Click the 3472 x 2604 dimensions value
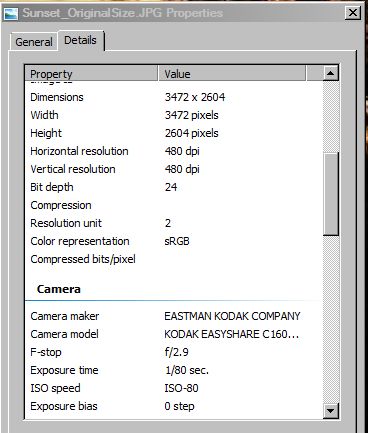 pos(195,97)
